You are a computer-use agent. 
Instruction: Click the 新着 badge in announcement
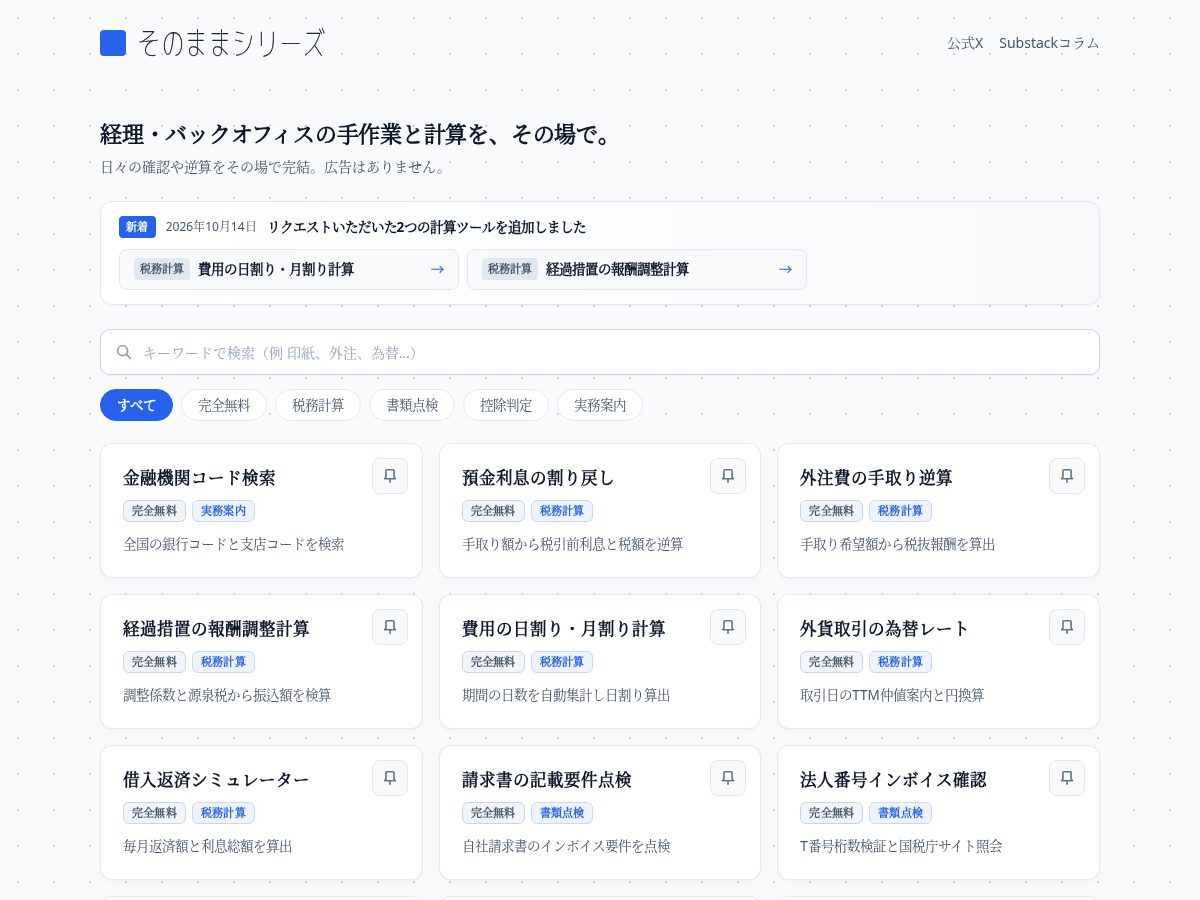click(137, 227)
